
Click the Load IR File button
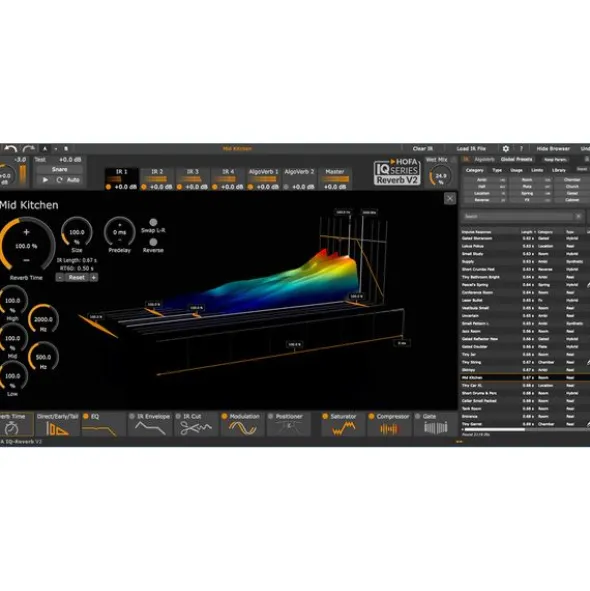[471, 149]
